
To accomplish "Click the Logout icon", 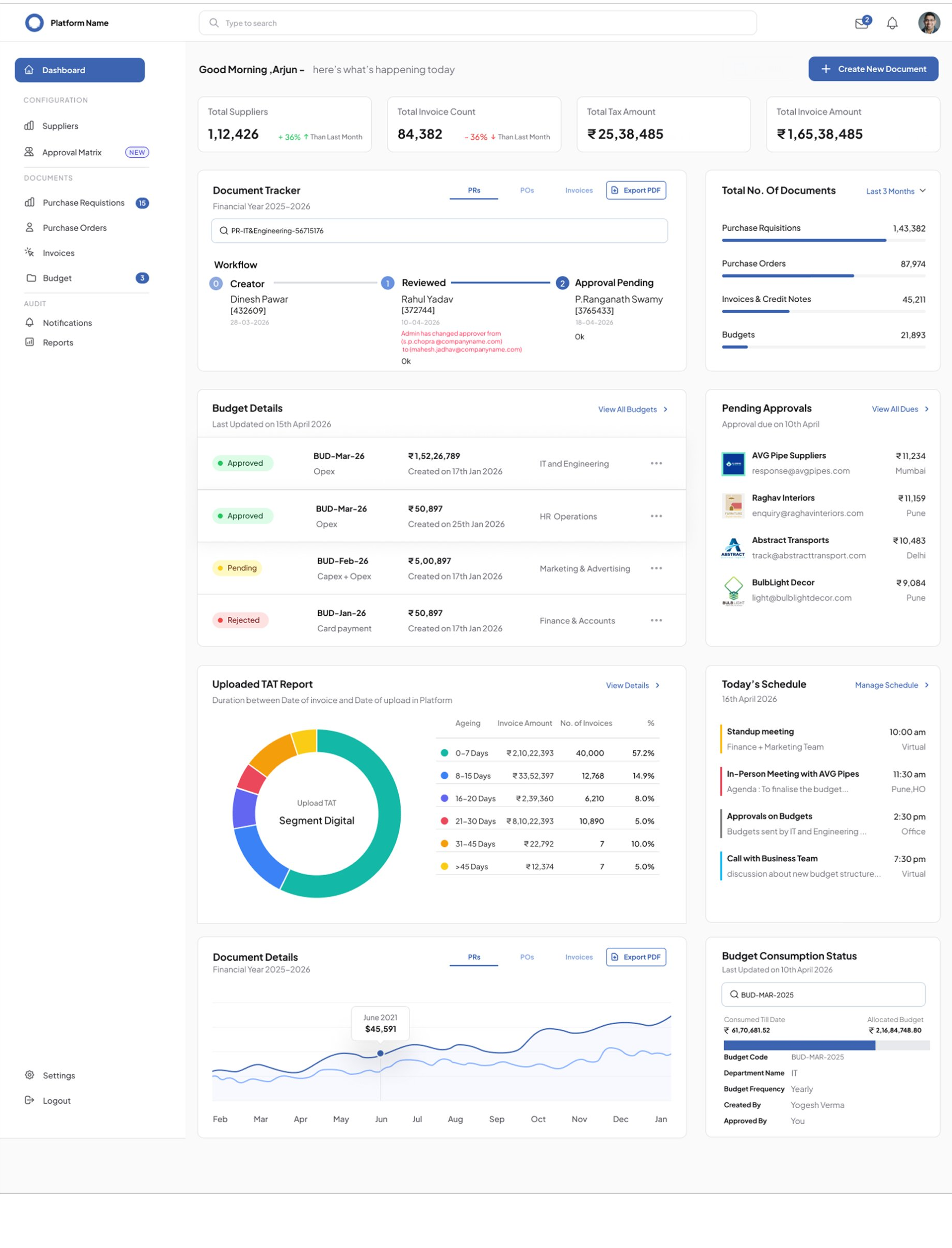I will (x=29, y=1099).
